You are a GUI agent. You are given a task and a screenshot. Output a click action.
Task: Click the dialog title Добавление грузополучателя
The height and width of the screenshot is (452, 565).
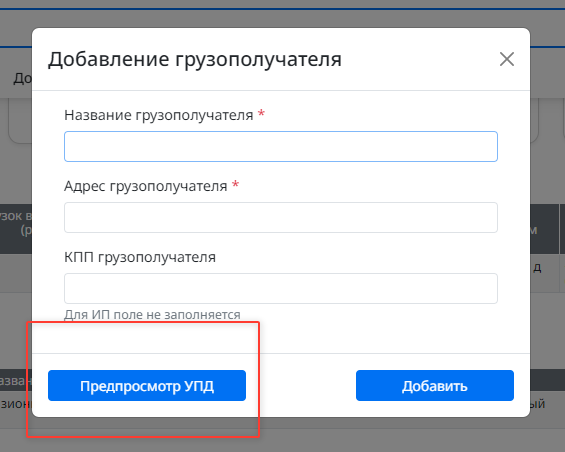195,59
